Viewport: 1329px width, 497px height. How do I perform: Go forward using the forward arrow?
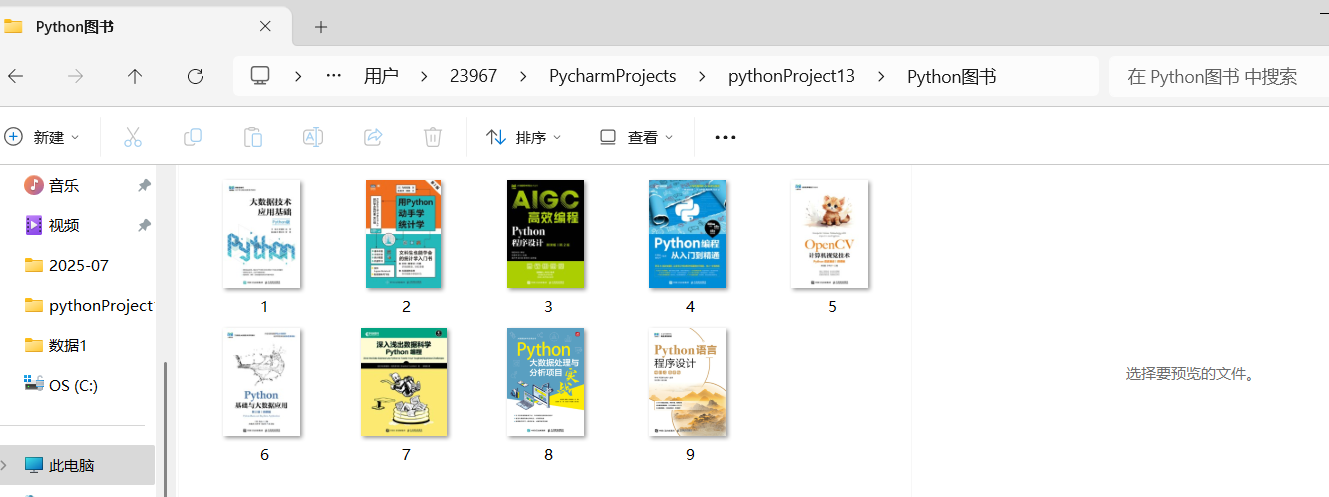point(75,76)
